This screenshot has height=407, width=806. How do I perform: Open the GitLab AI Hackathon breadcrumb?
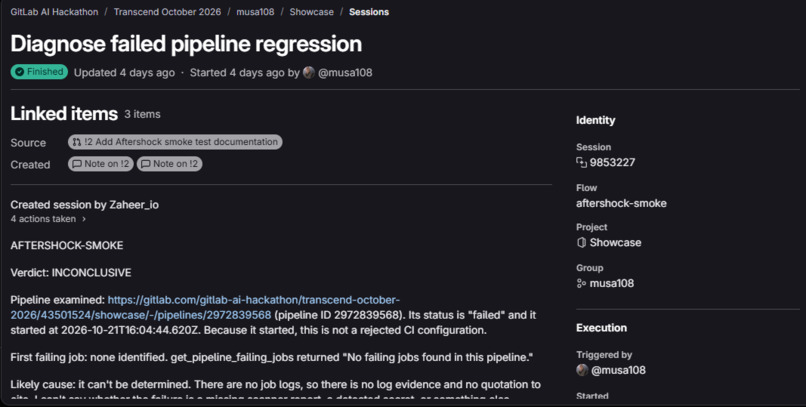pos(54,12)
